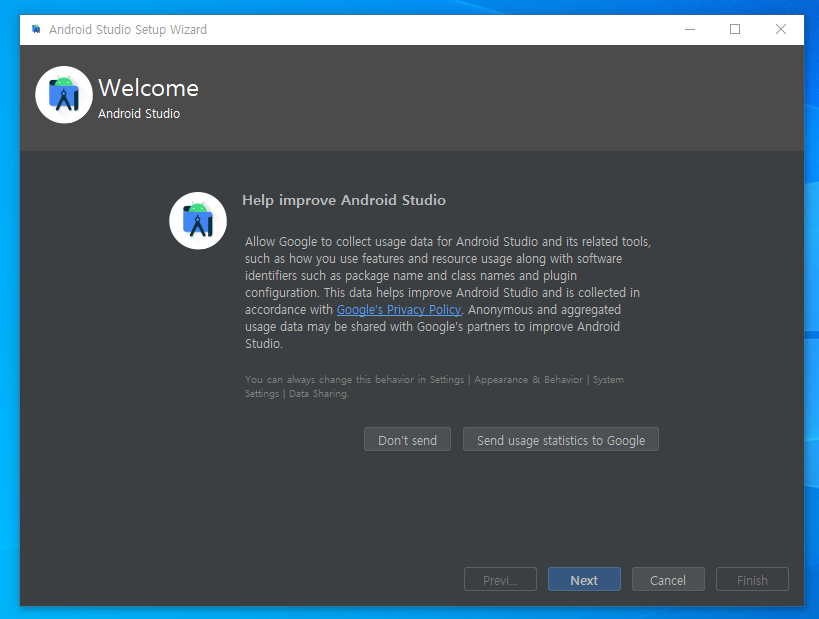
Task: Click the Android Studio Setup Wizard title
Action: [128, 30]
